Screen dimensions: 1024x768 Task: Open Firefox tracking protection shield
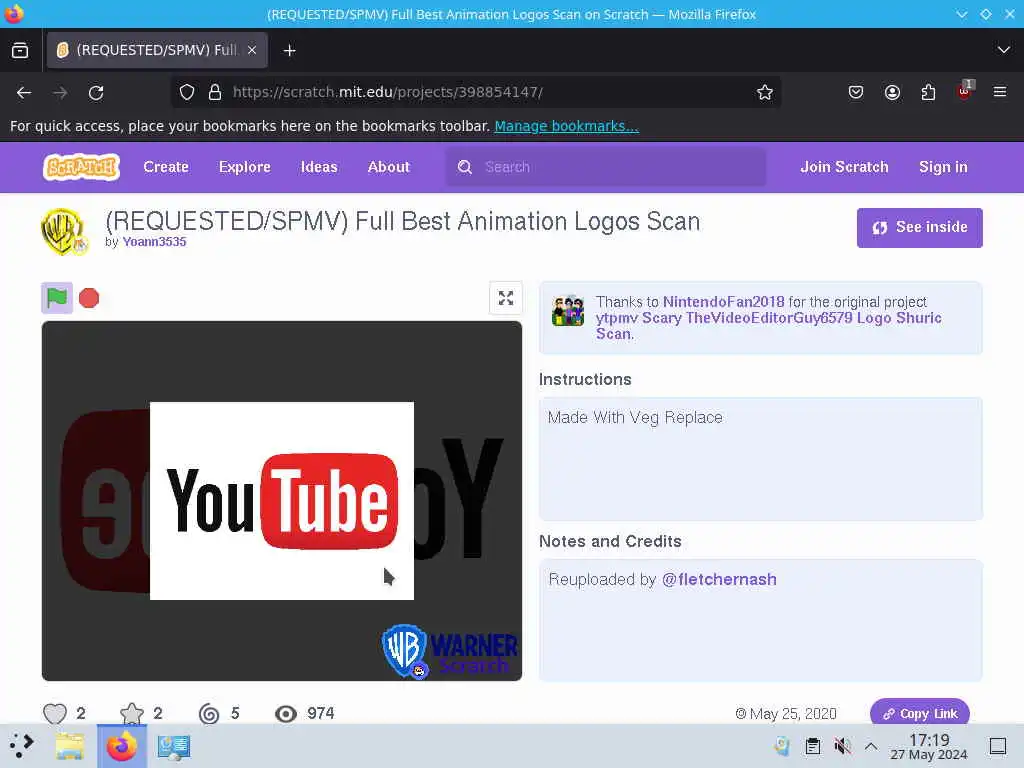point(187,92)
